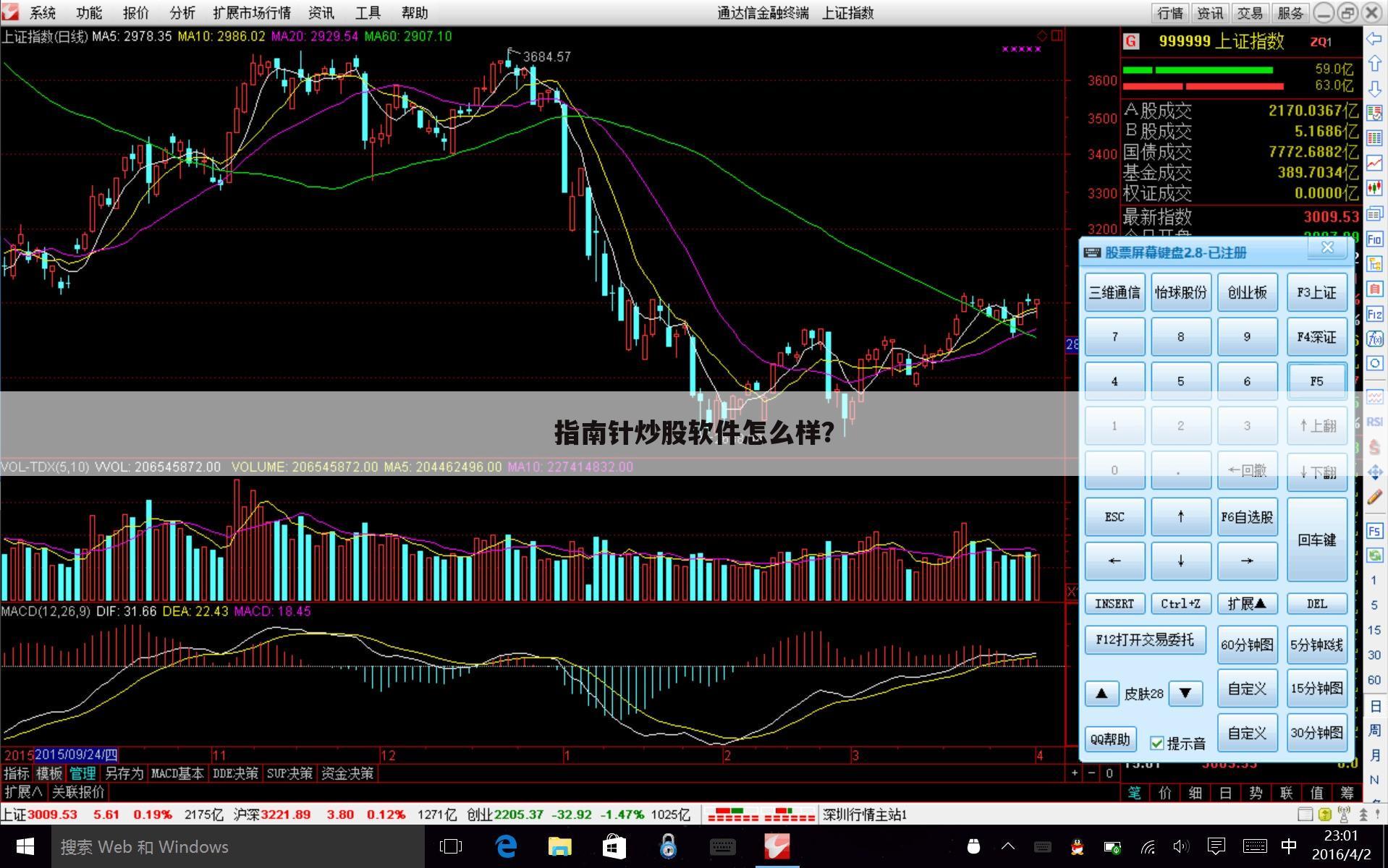This screenshot has width=1388, height=868.
Task: Click the F10 company info sidebar icon
Action: click(1374, 239)
